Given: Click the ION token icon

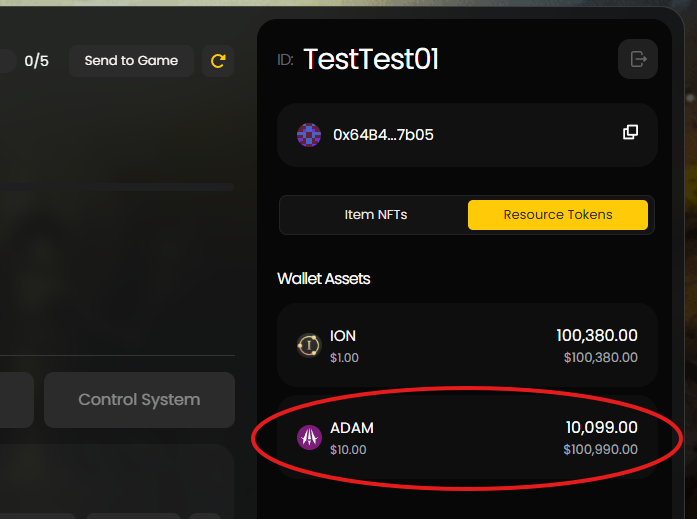Looking at the screenshot, I should [309, 345].
